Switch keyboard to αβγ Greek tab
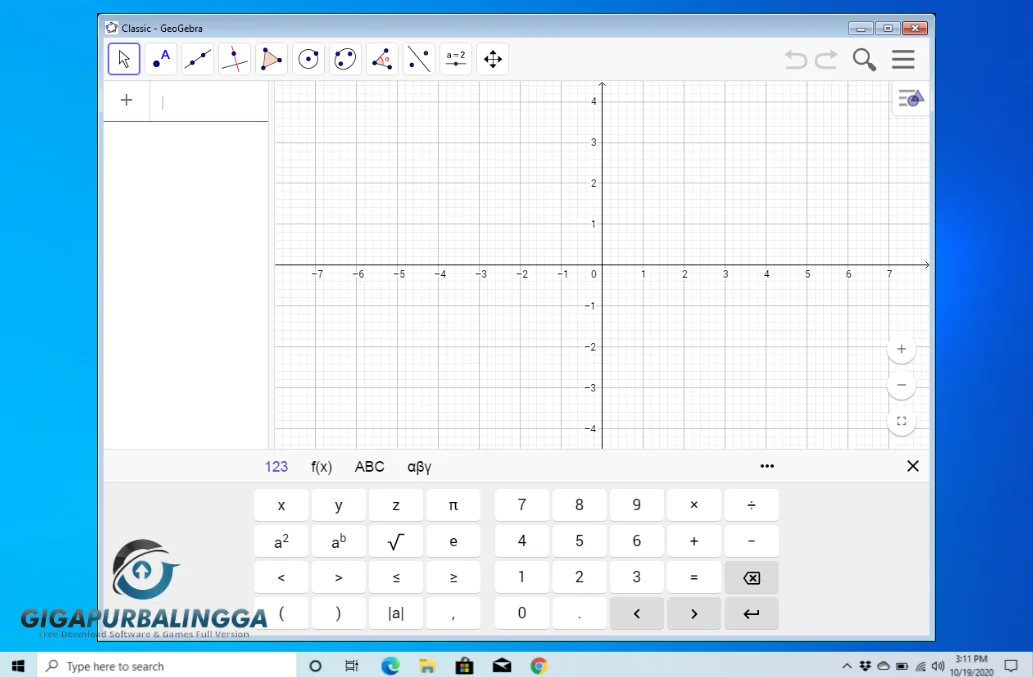Screen dimensions: 1033x677 coord(419,466)
